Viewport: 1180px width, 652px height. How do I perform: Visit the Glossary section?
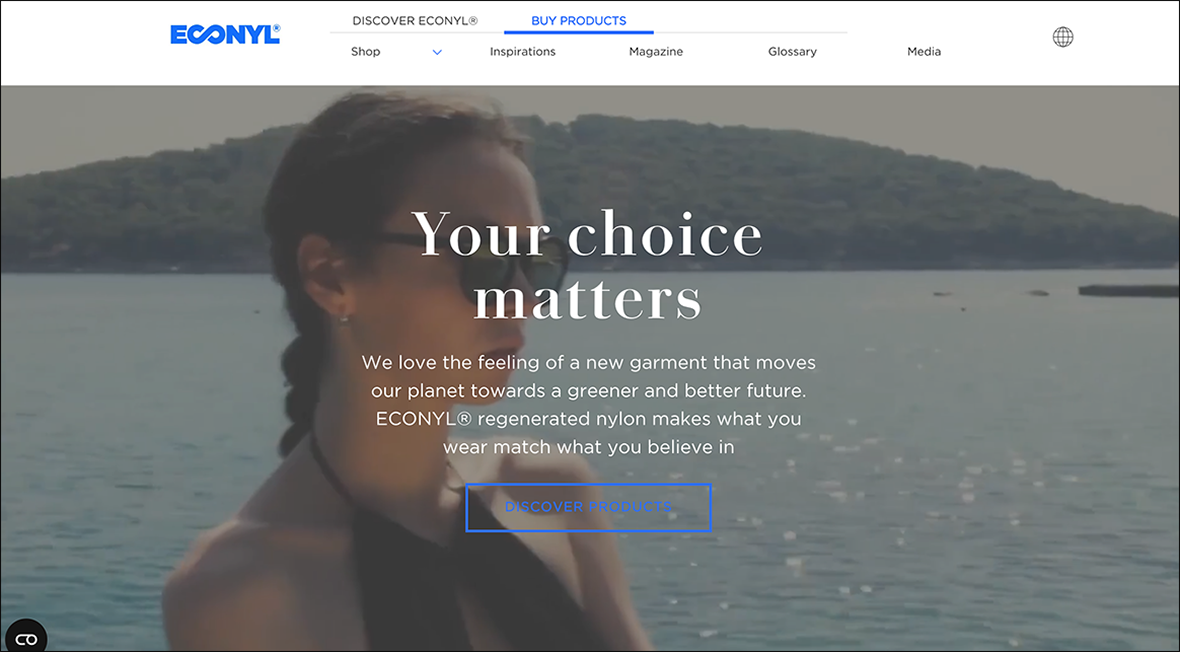[792, 51]
